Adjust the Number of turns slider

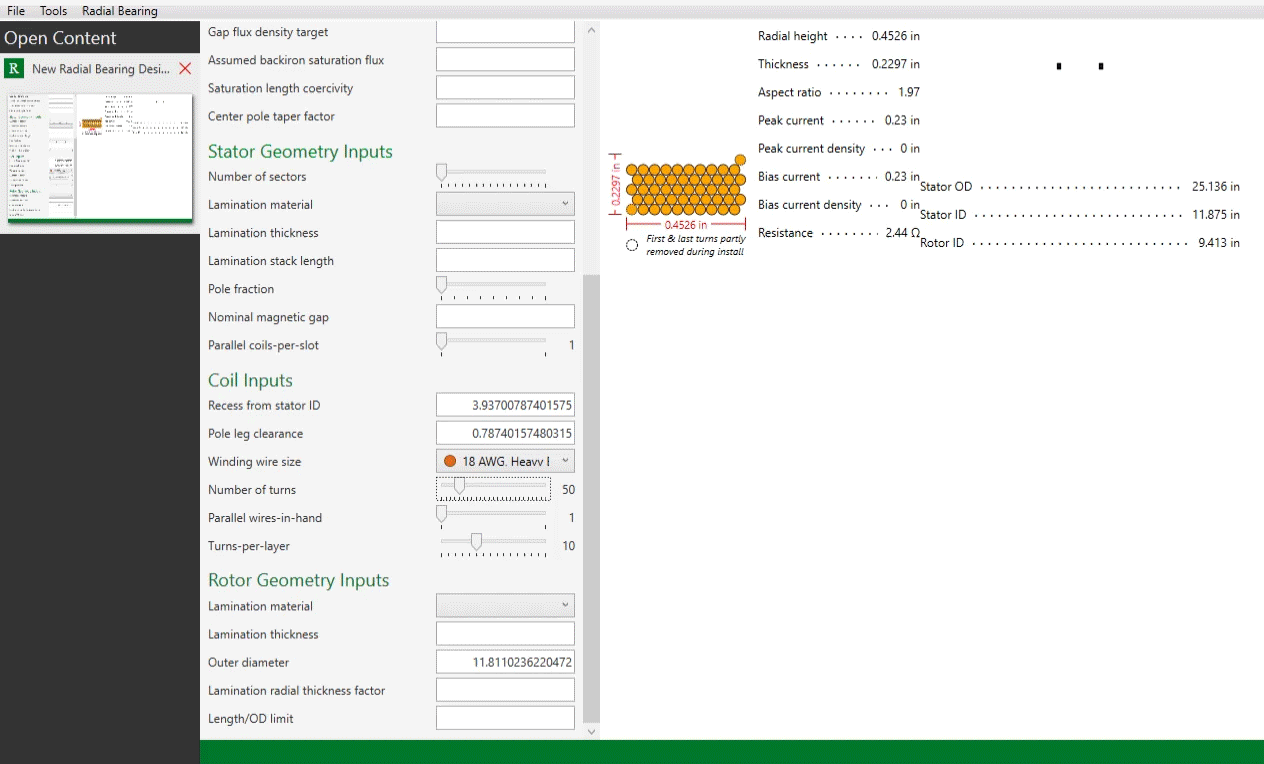[x=493, y=489]
